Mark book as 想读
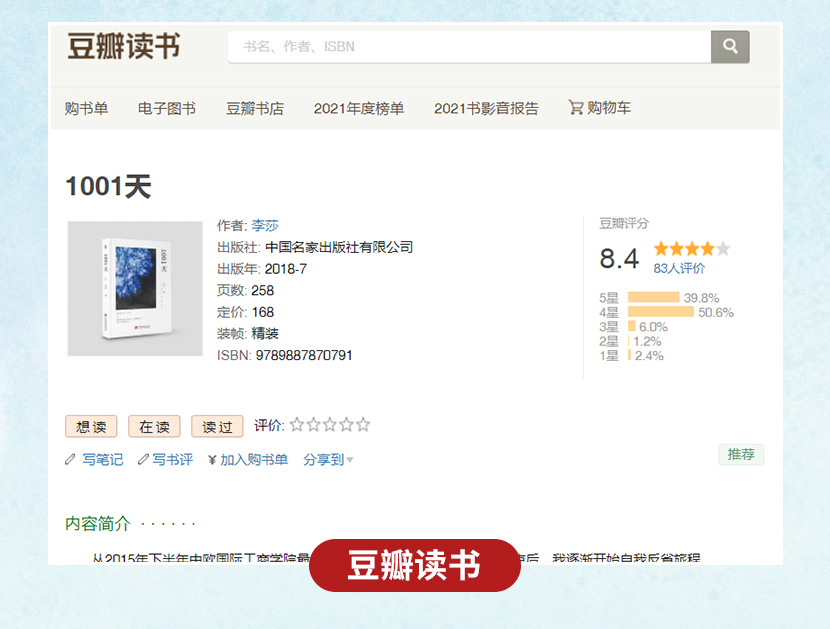This screenshot has height=629, width=830. tap(91, 427)
